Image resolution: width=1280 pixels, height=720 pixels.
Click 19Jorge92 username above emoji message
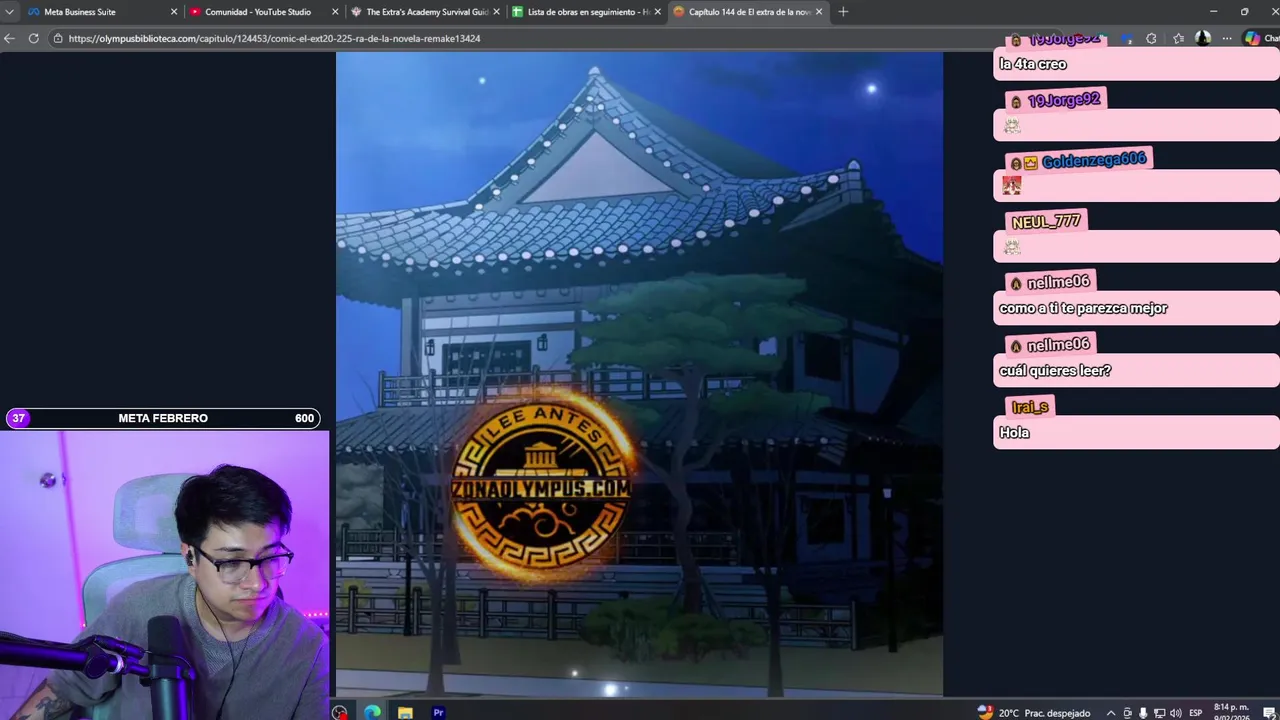coord(1064,100)
